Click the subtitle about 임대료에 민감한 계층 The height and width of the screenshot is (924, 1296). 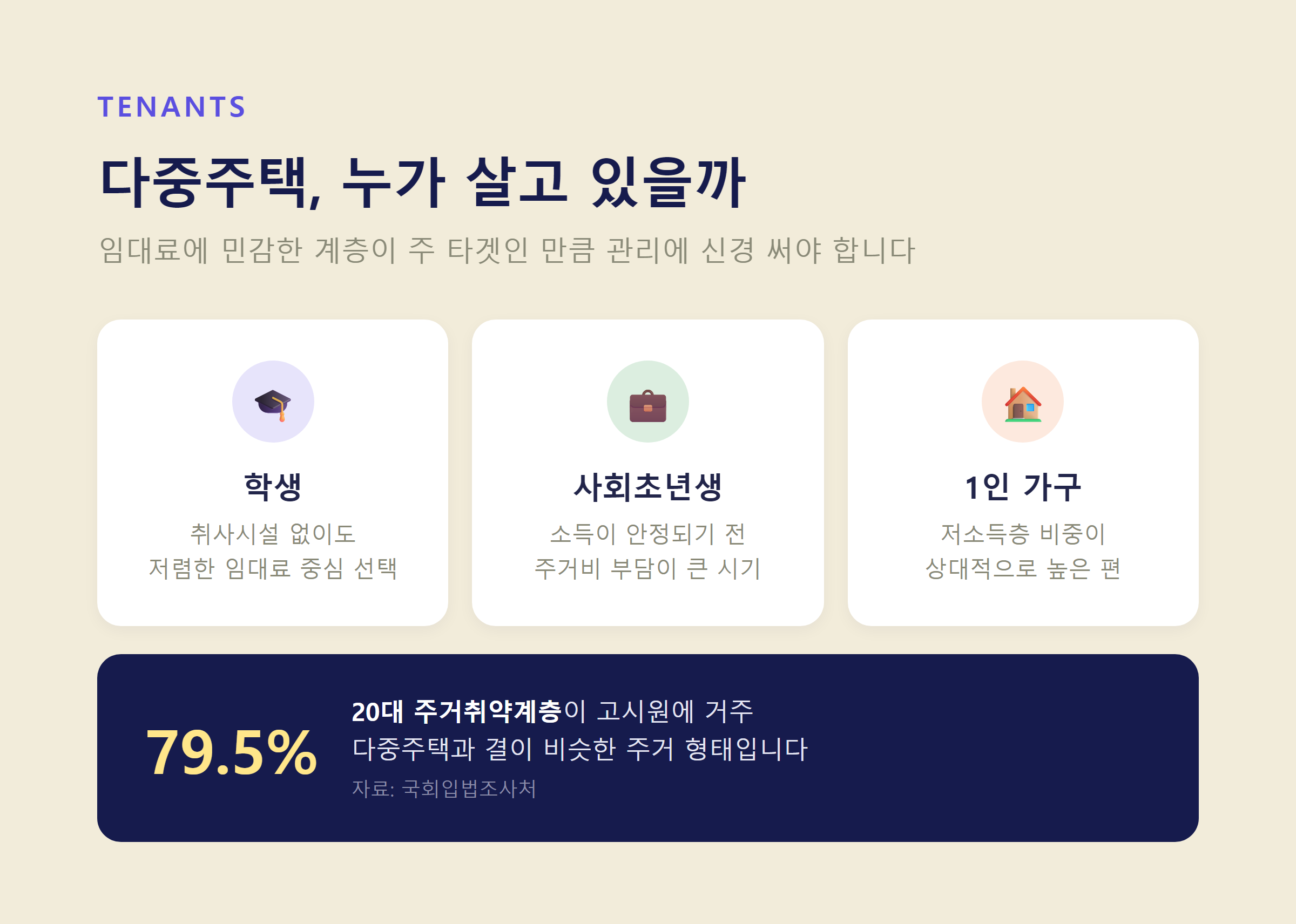(x=507, y=250)
